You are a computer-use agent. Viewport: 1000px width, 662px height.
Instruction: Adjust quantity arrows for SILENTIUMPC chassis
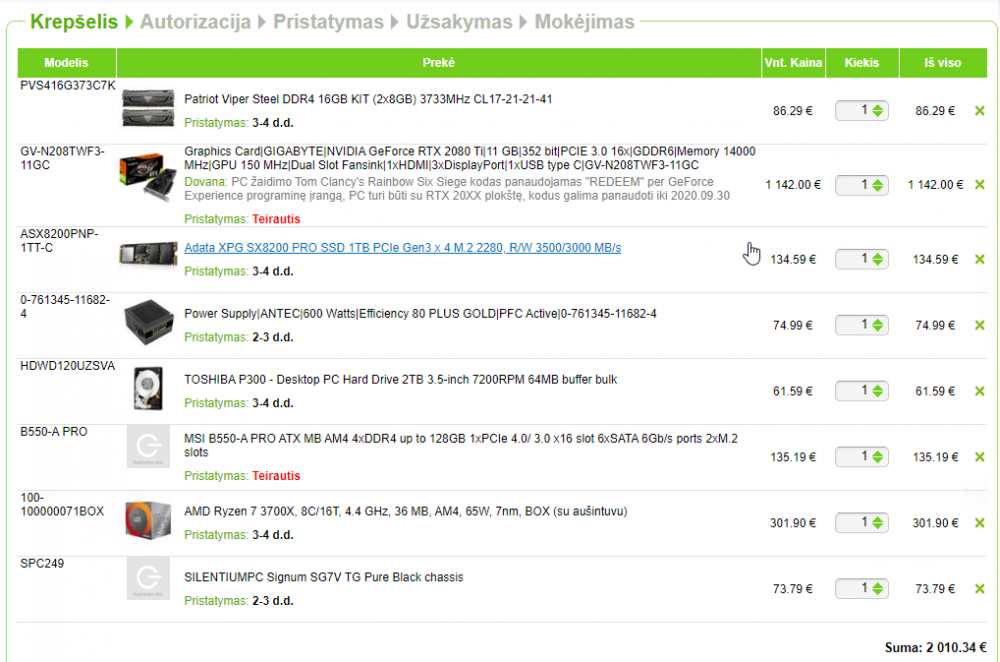(x=878, y=589)
